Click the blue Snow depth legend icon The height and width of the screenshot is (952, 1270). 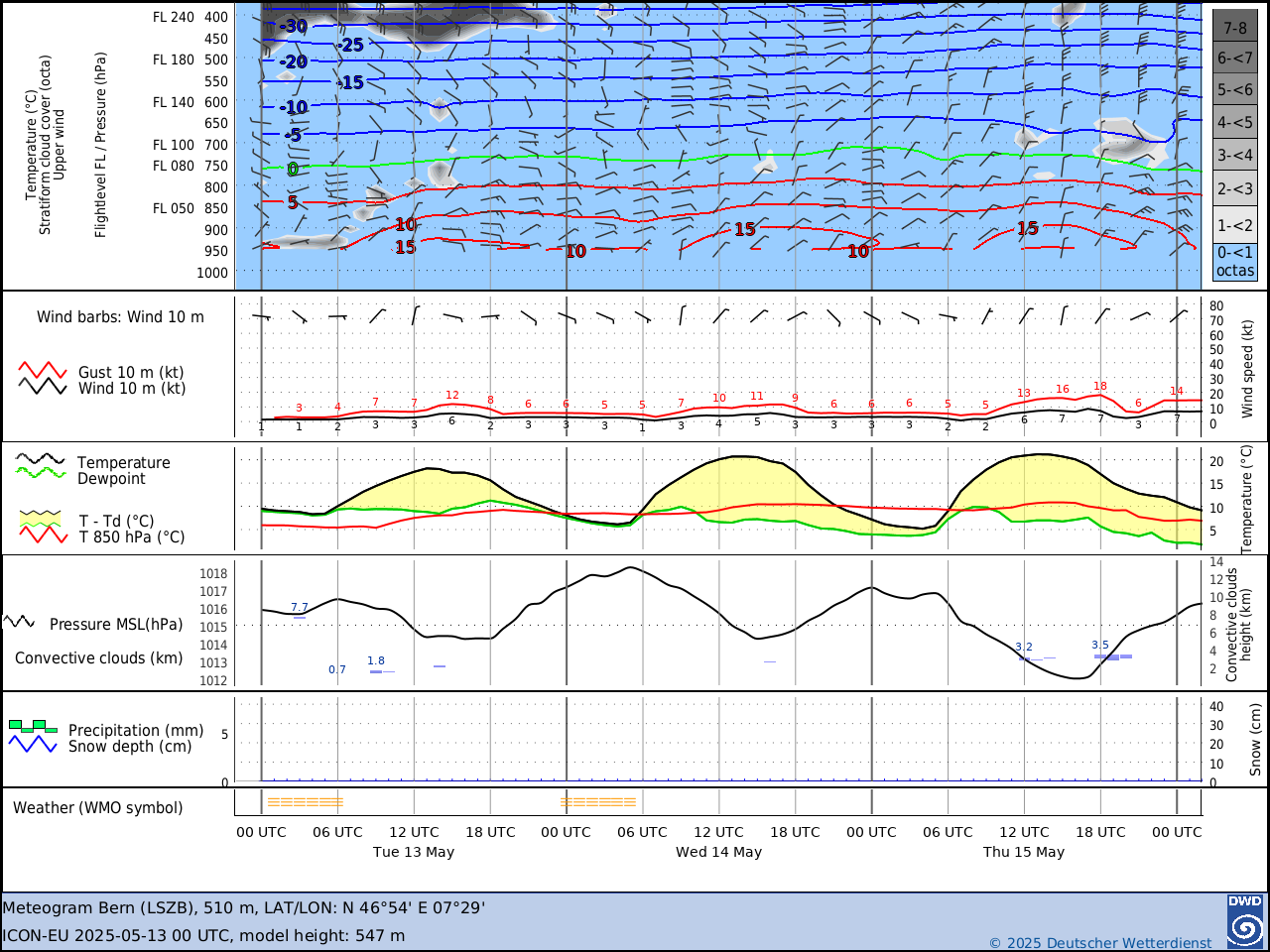click(x=33, y=744)
